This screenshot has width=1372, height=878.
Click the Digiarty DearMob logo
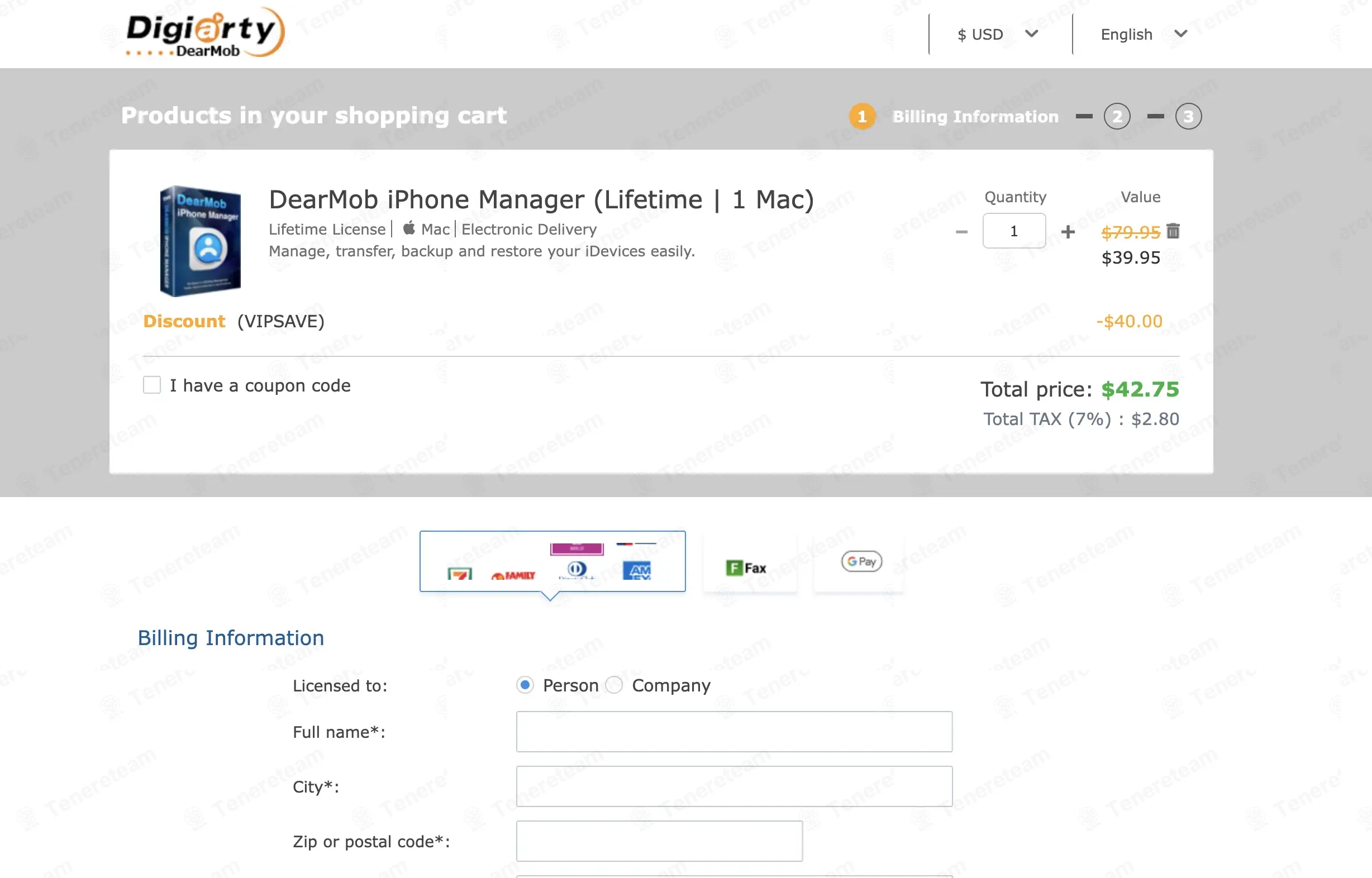(x=205, y=32)
